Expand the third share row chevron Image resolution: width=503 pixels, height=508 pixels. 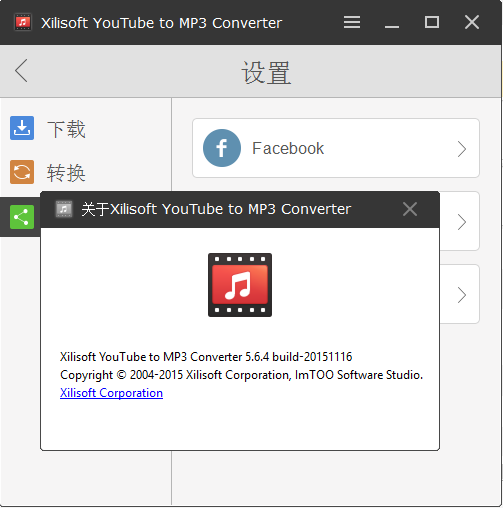point(462,295)
